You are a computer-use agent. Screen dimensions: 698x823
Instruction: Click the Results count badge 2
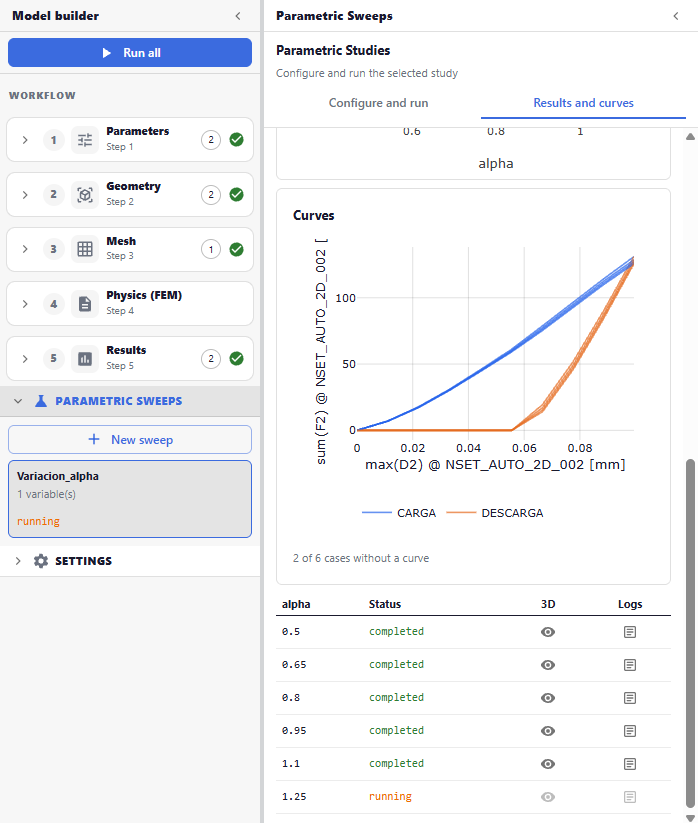tap(211, 358)
